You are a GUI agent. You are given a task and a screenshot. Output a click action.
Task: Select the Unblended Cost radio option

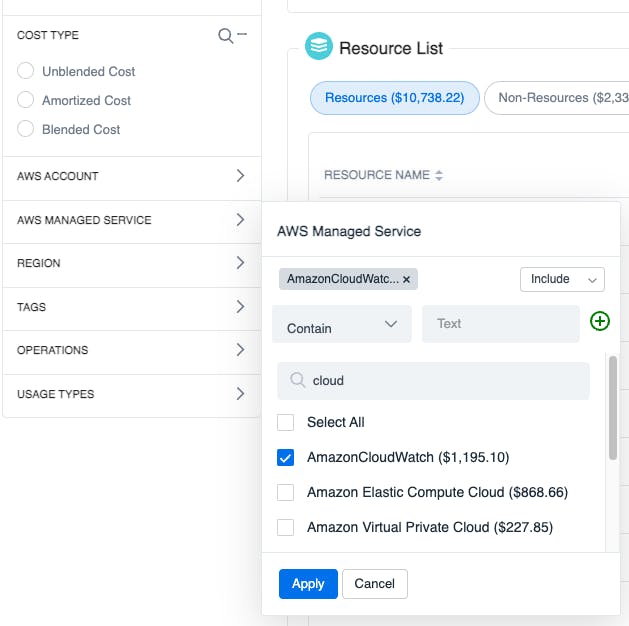pyautogui.click(x=26, y=71)
